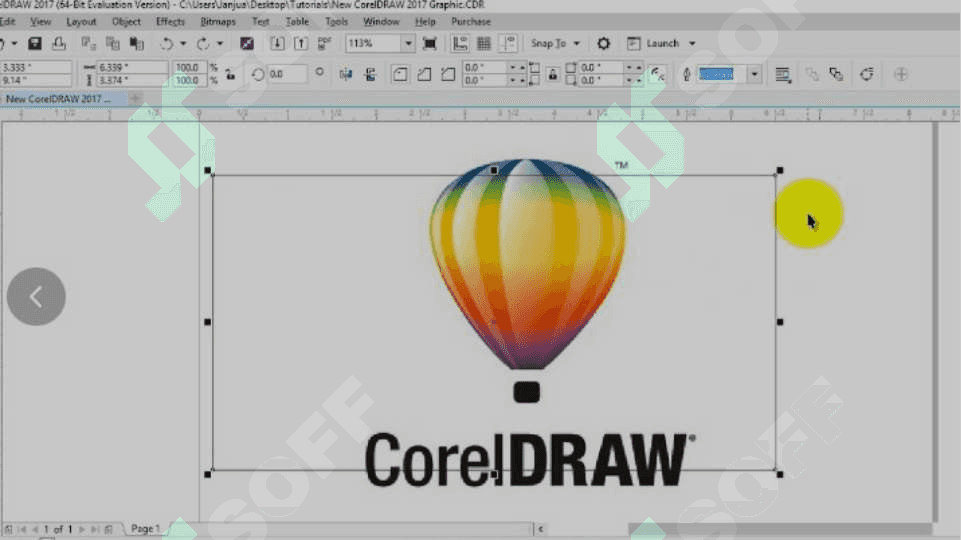Select the round corner icon

400,74
